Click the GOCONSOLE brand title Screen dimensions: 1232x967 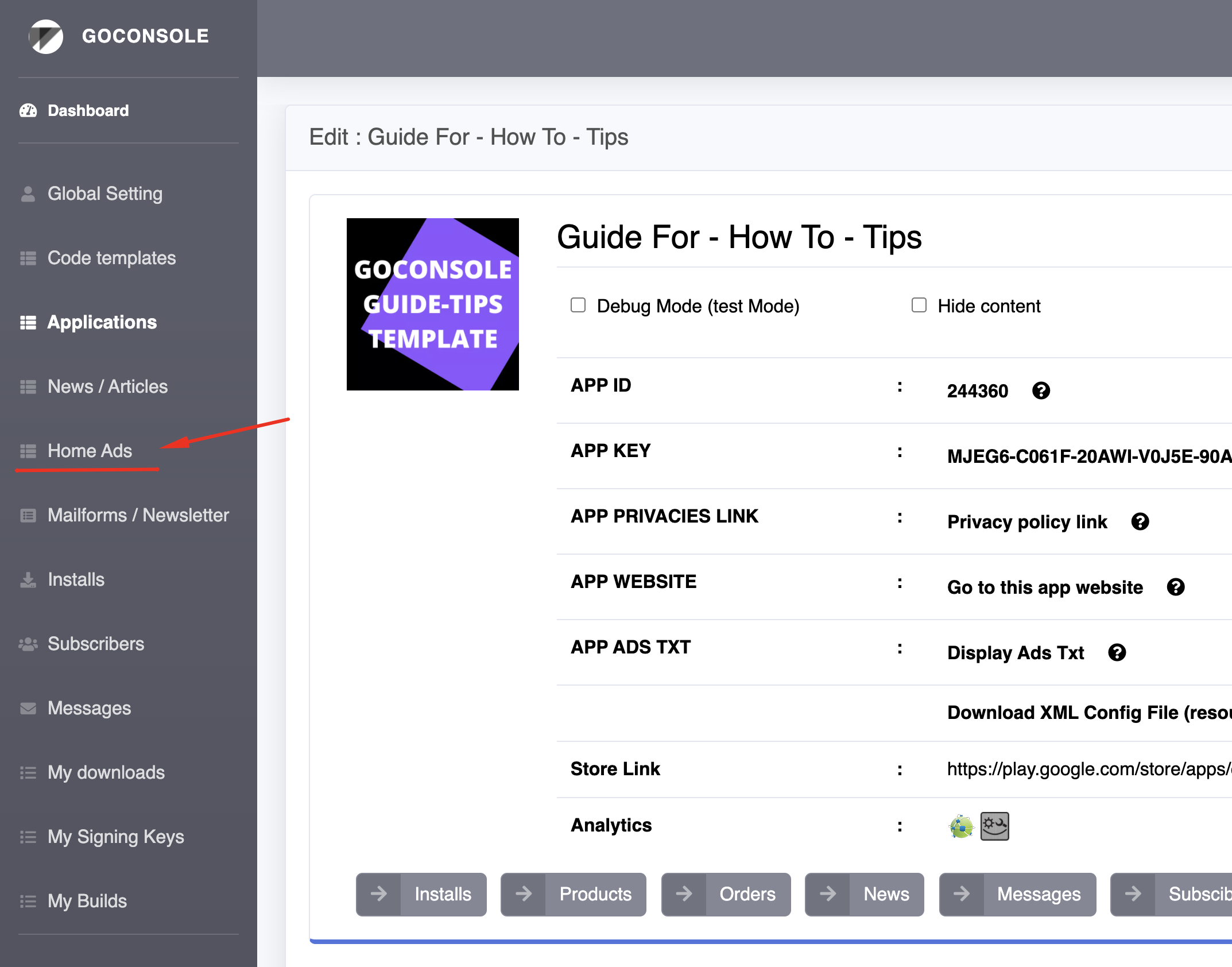145,36
